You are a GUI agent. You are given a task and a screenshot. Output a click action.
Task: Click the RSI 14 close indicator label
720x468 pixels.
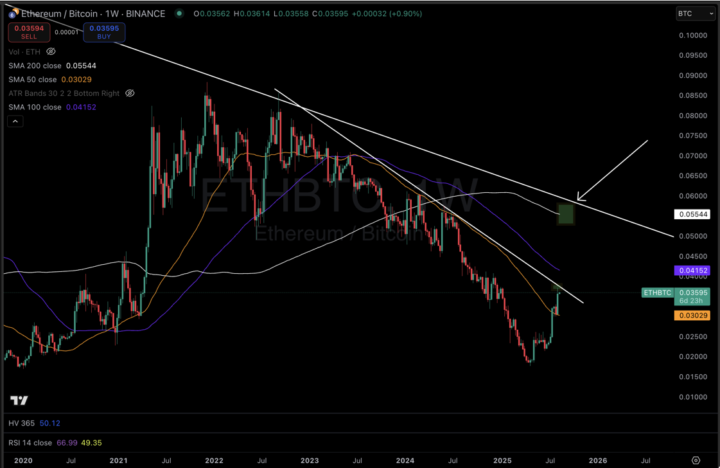(x=30, y=443)
